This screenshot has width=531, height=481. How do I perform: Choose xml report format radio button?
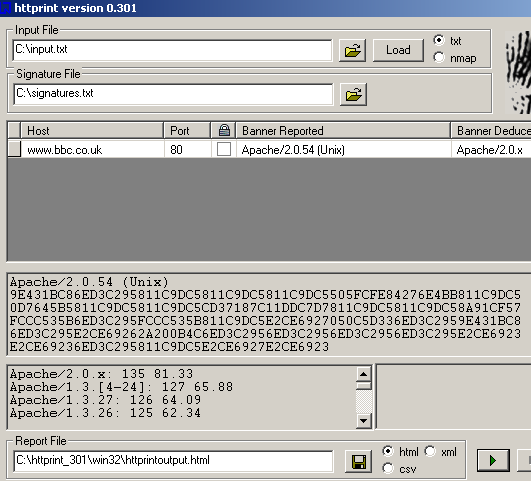[430, 451]
